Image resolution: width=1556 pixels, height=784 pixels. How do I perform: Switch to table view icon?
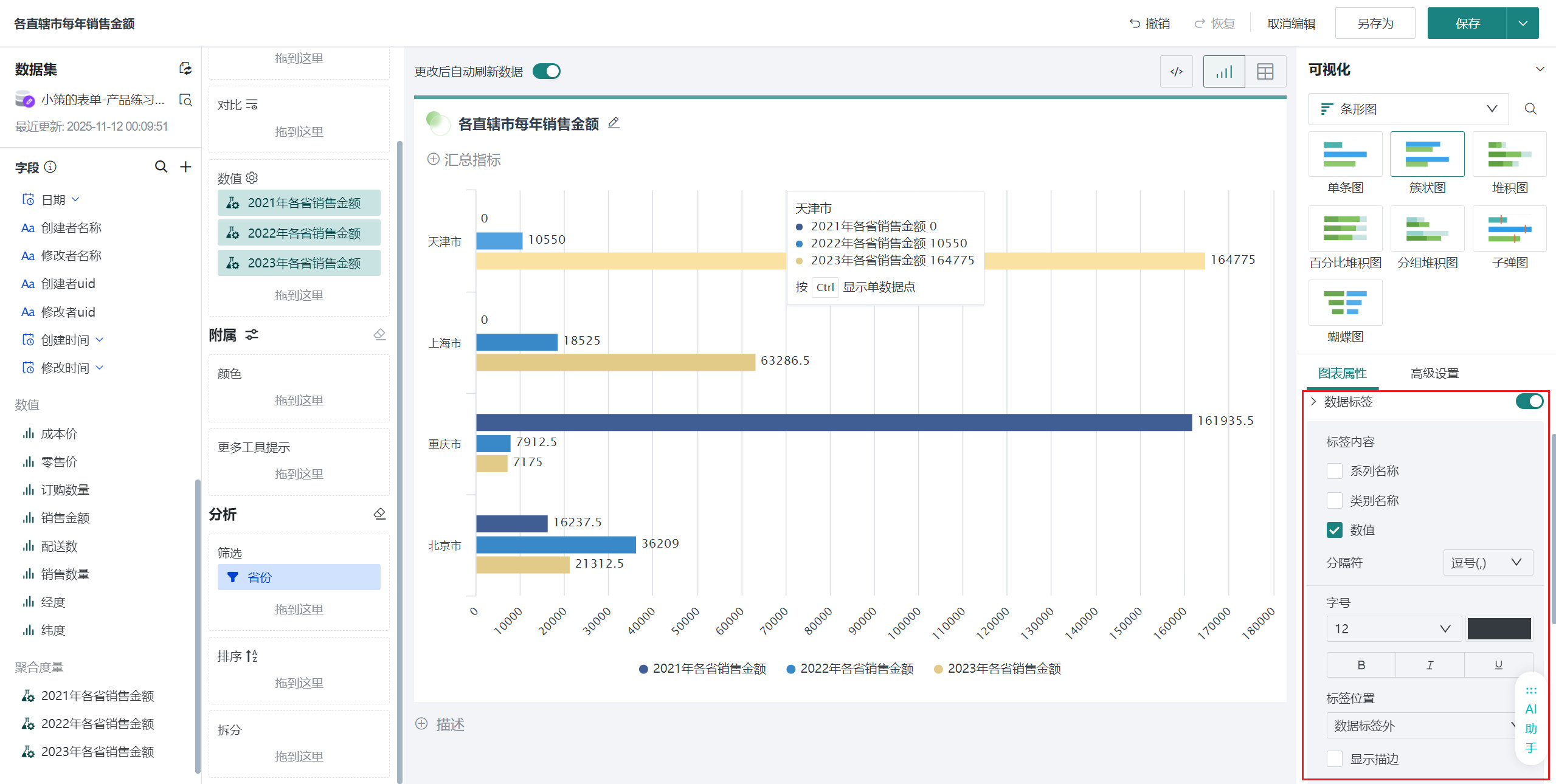pos(1265,72)
